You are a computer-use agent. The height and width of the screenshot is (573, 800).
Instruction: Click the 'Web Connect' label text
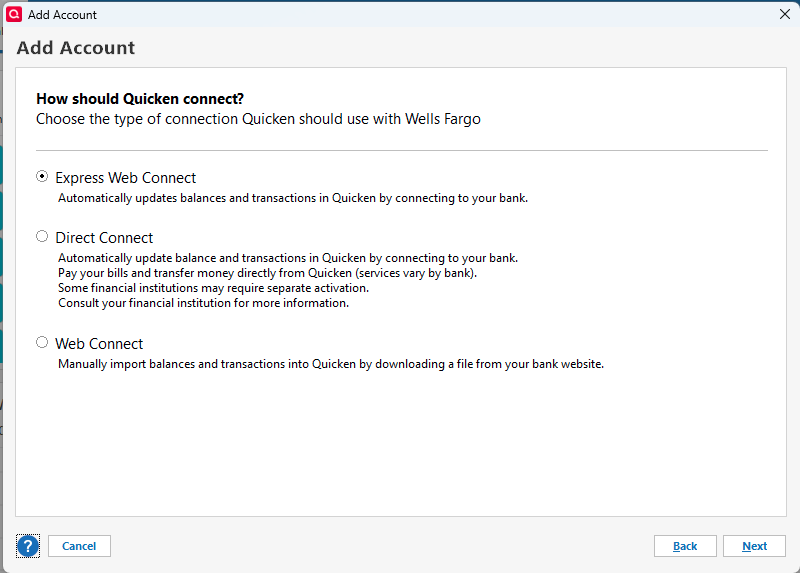click(x=99, y=344)
